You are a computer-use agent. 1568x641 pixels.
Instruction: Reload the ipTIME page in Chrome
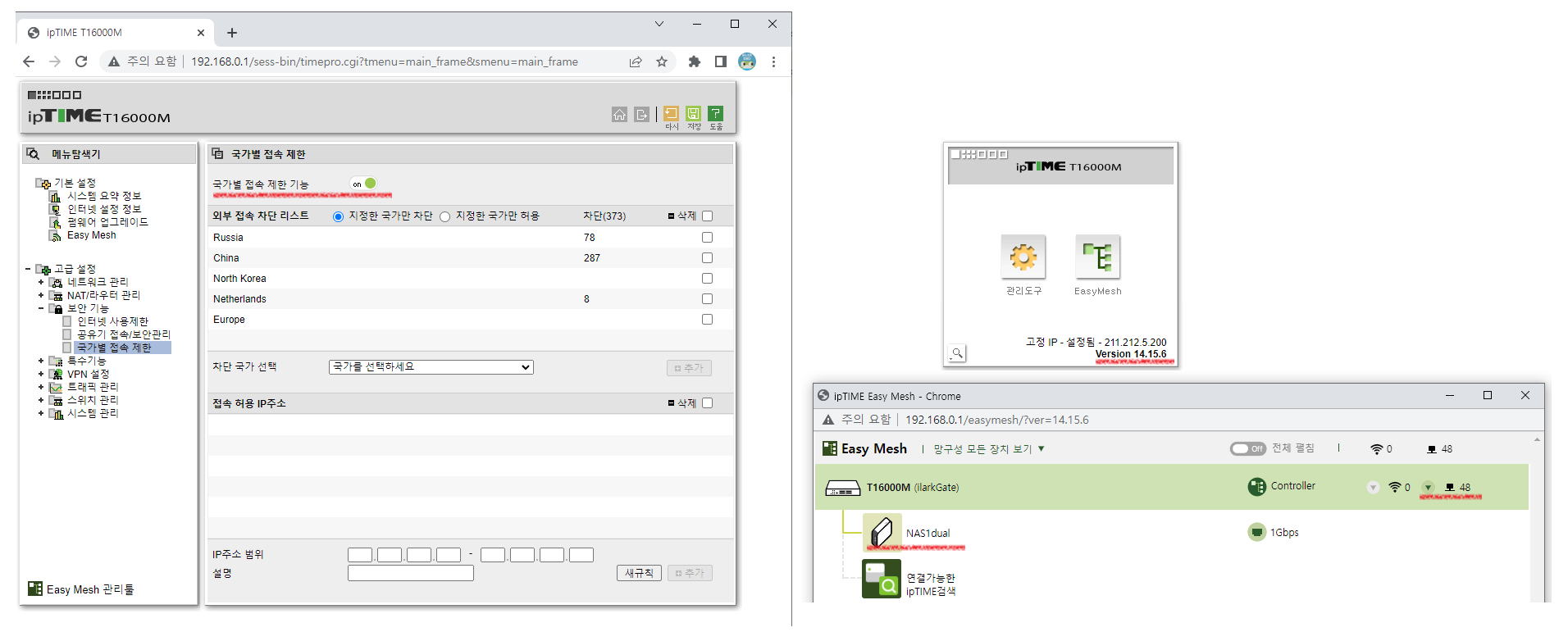tap(81, 61)
